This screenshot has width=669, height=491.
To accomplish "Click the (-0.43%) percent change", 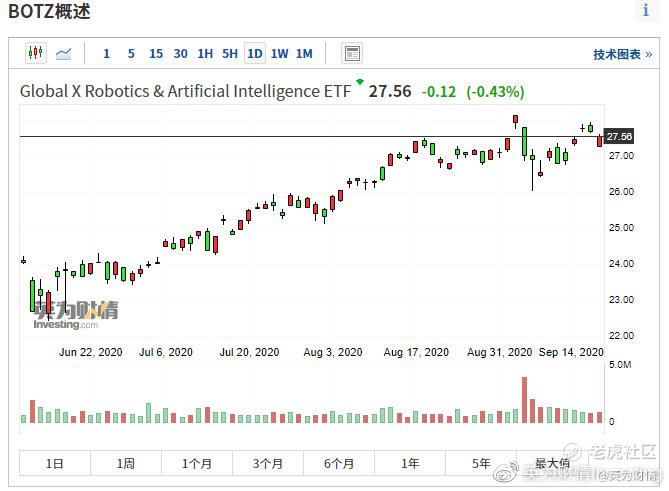I will click(x=495, y=92).
